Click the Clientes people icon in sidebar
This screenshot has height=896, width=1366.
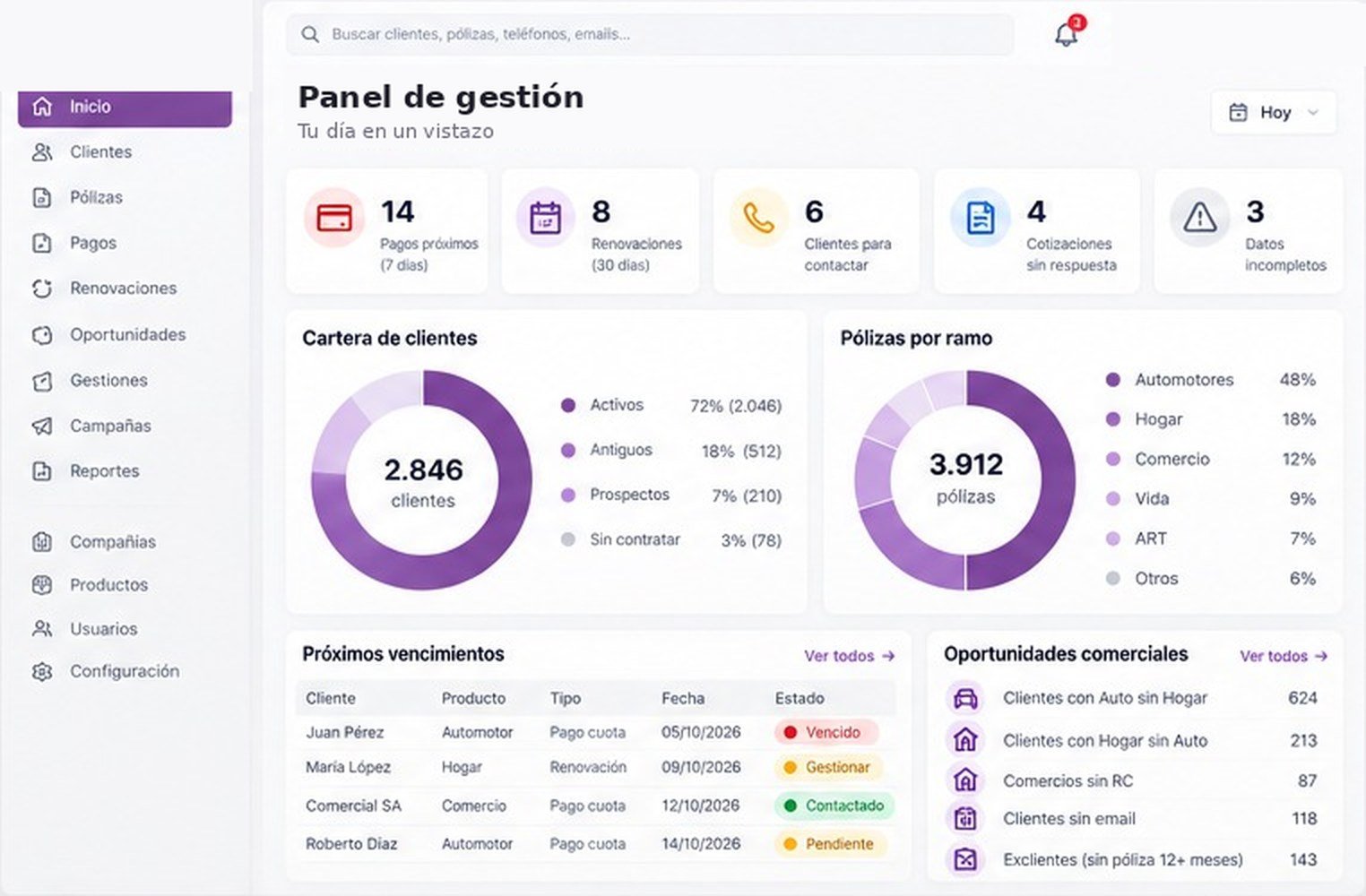(x=42, y=152)
